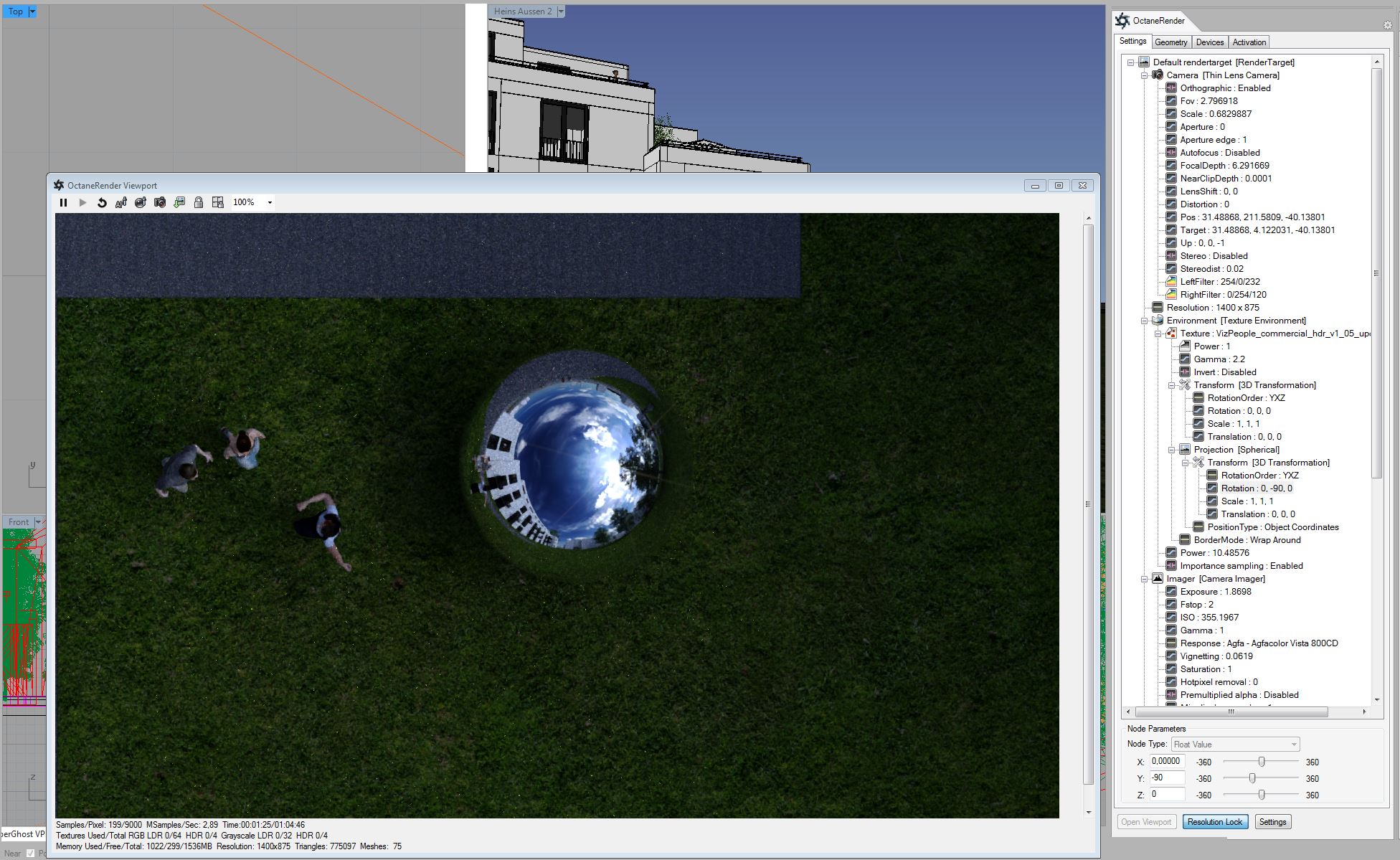Screen dimensions: 1400x860
Task: Switch to the Geometry tab
Action: pos(1171,42)
